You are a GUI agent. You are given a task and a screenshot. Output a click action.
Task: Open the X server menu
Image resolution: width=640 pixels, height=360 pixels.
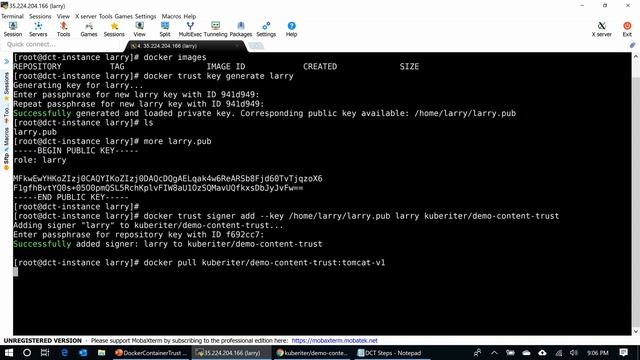[x=86, y=16]
